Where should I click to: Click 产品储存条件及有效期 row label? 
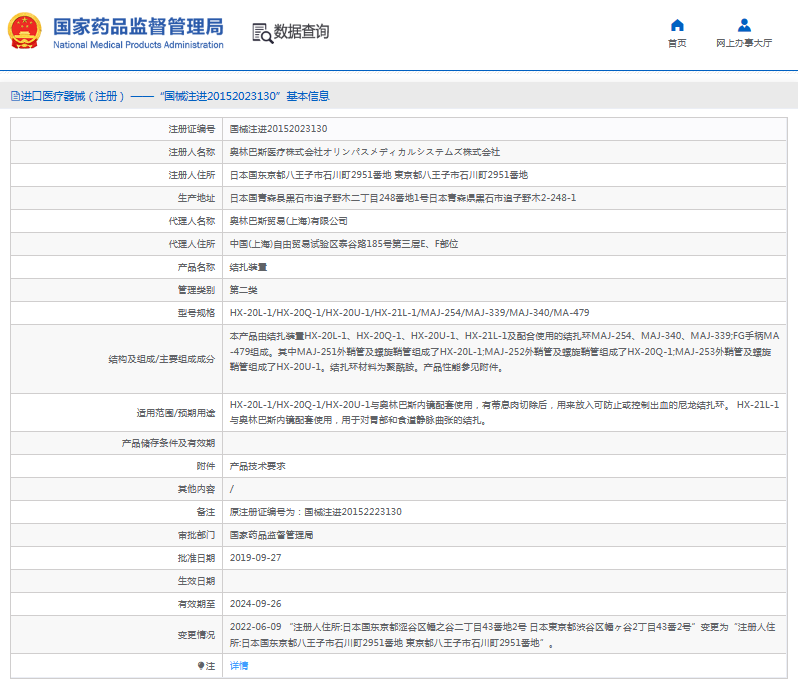tap(168, 443)
